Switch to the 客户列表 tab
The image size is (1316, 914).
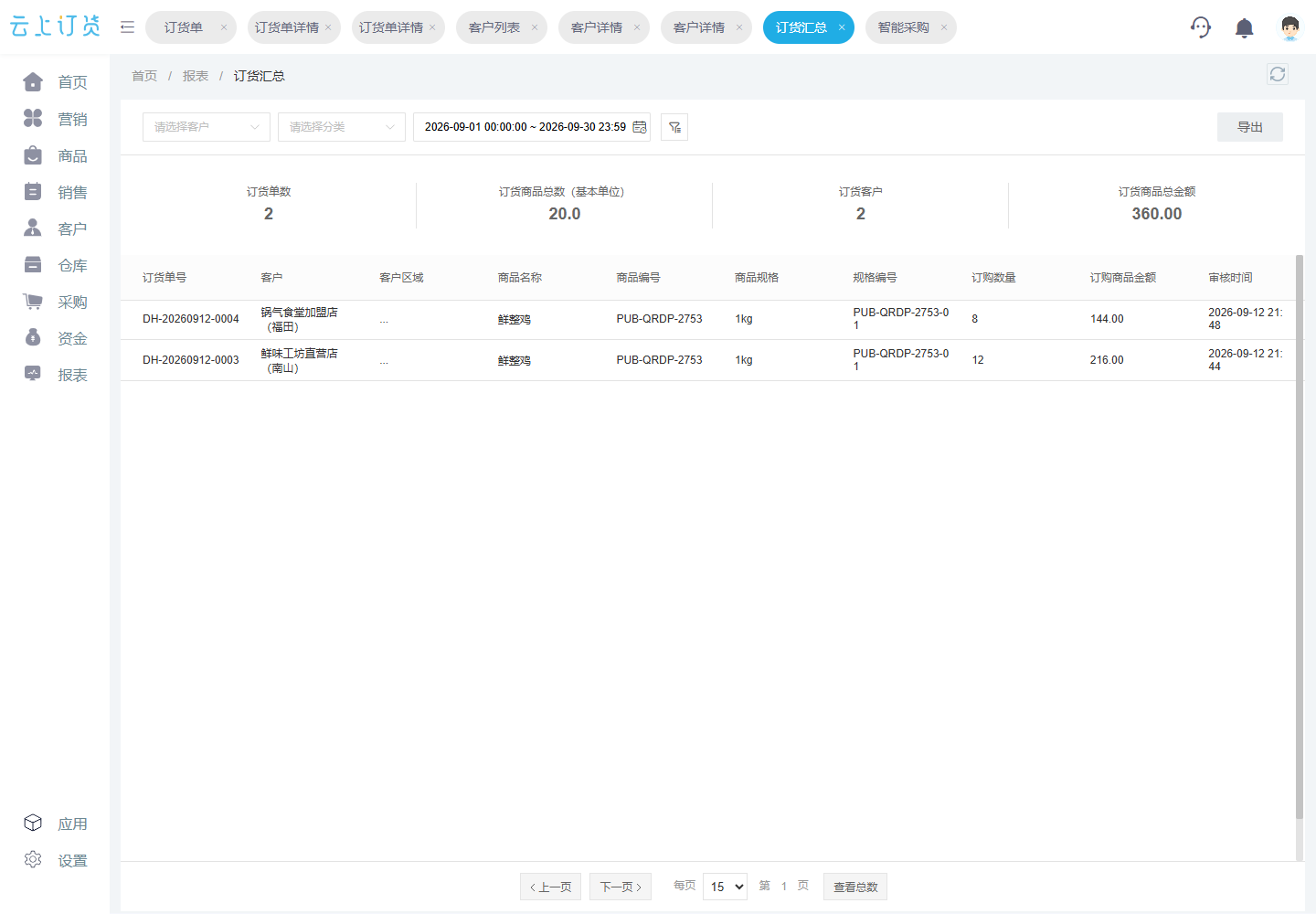click(x=494, y=27)
